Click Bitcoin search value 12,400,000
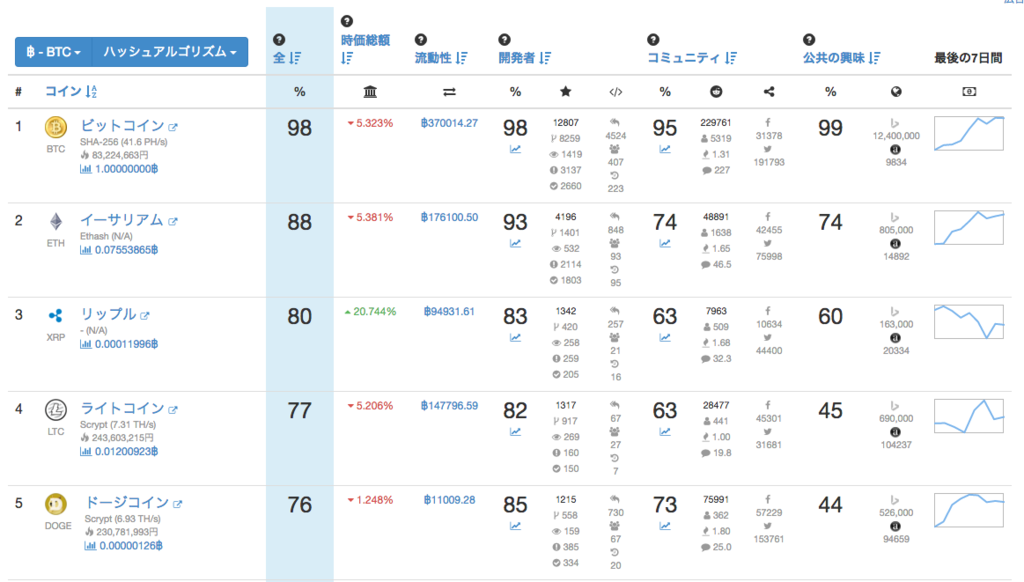Viewport: 1024px width, 582px height. point(896,136)
